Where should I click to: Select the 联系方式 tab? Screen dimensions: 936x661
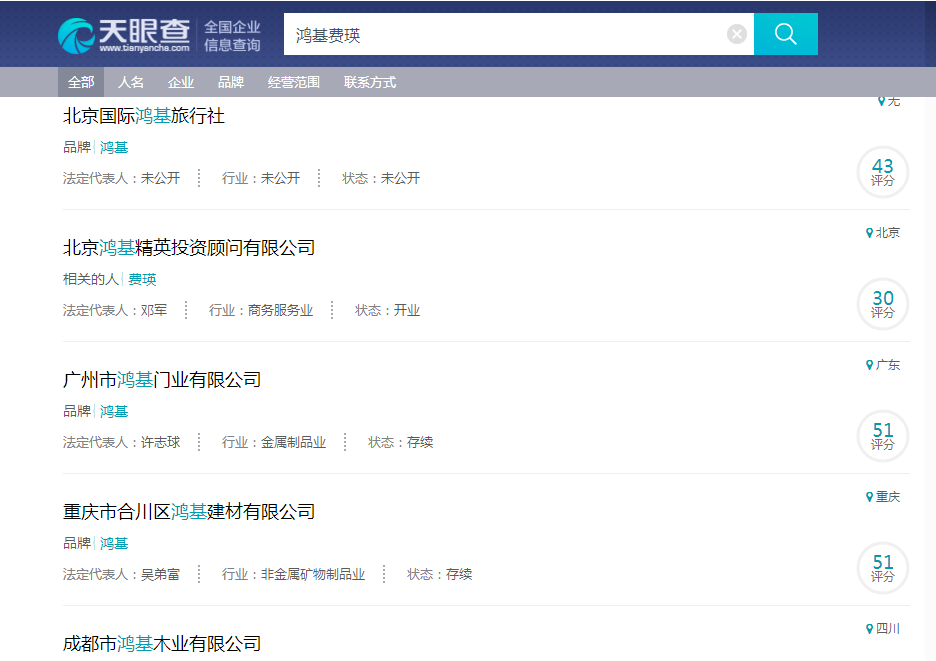click(370, 82)
